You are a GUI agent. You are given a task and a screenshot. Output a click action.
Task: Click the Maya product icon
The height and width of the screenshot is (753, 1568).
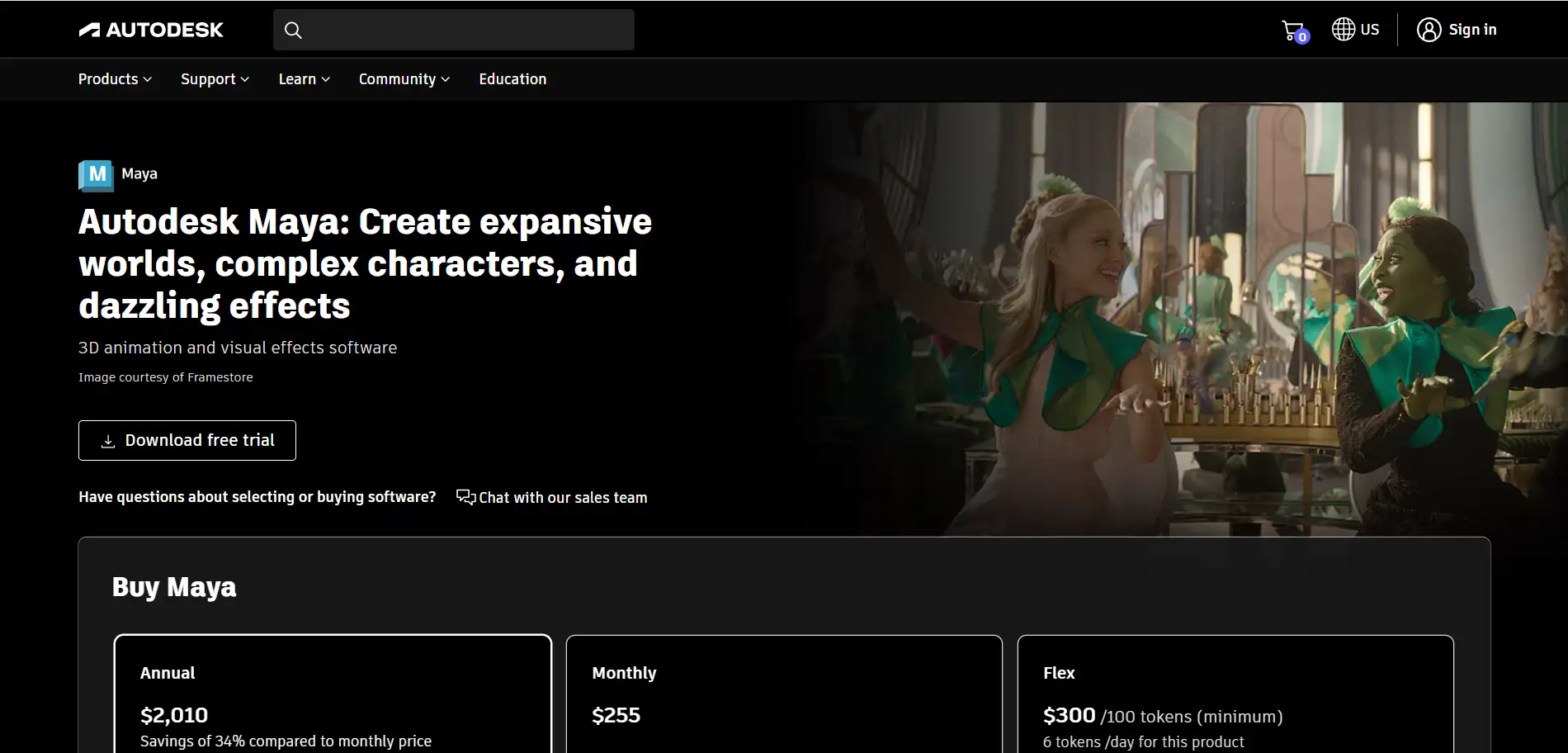[x=96, y=175]
